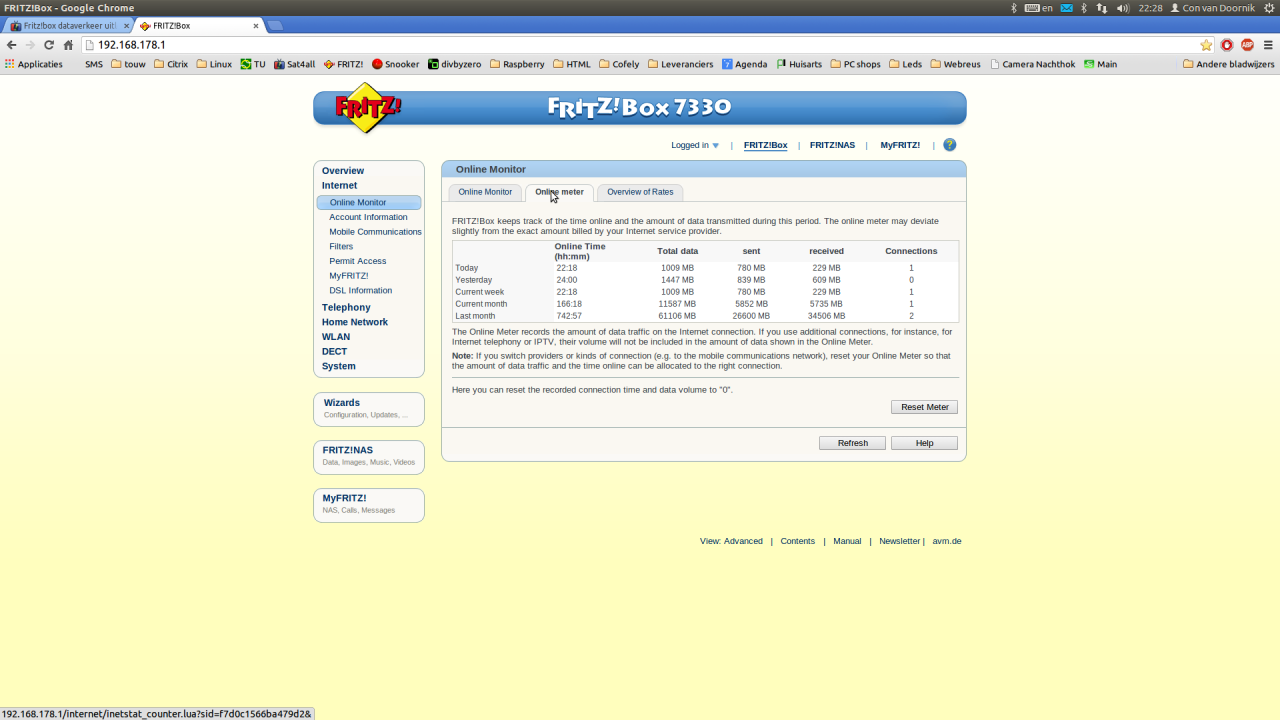1280x720 pixels.
Task: Click the FRITZ! logo in the header
Action: [x=367, y=108]
